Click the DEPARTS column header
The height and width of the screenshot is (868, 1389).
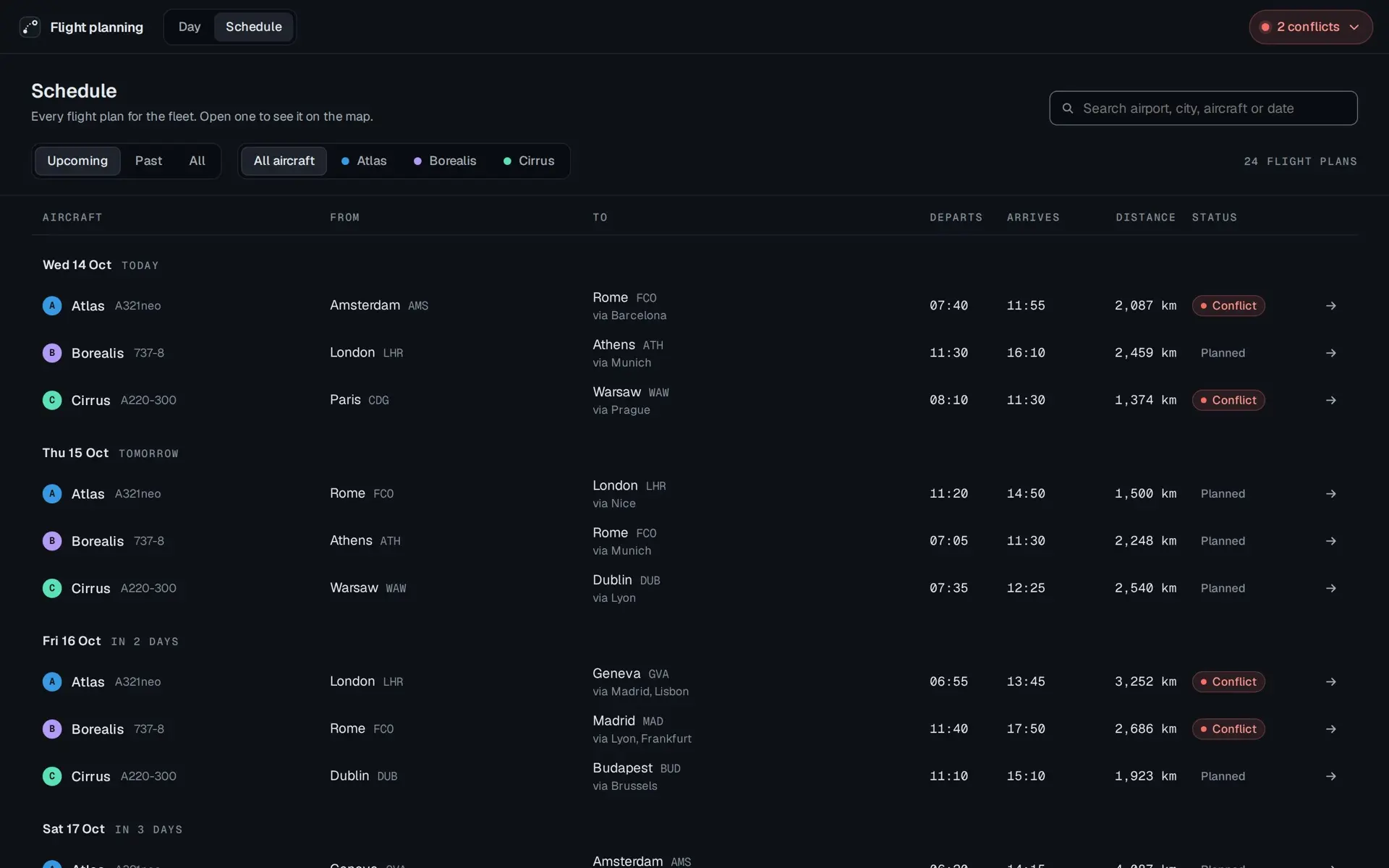coord(956,218)
